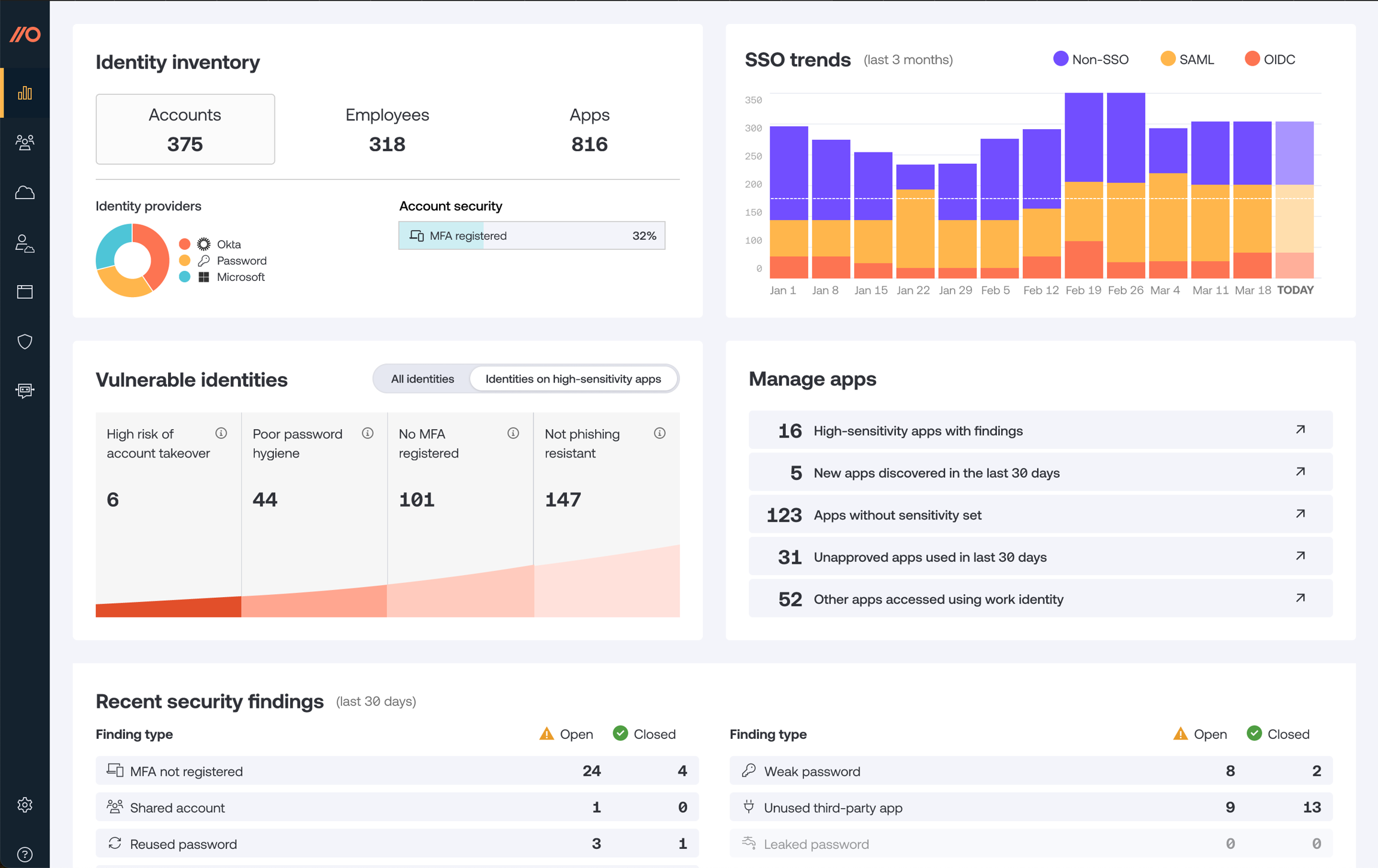The image size is (1378, 868).
Task: Open the help question-mark icon
Action: tap(25, 854)
